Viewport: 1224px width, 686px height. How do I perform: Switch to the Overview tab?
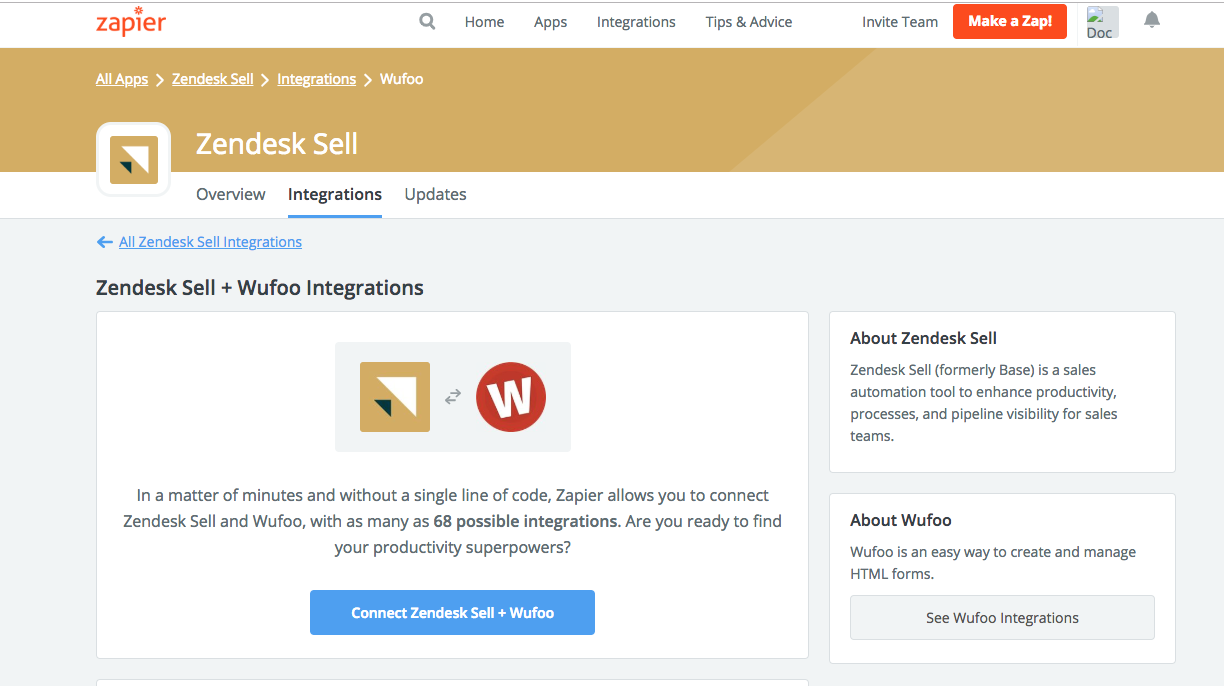point(231,194)
